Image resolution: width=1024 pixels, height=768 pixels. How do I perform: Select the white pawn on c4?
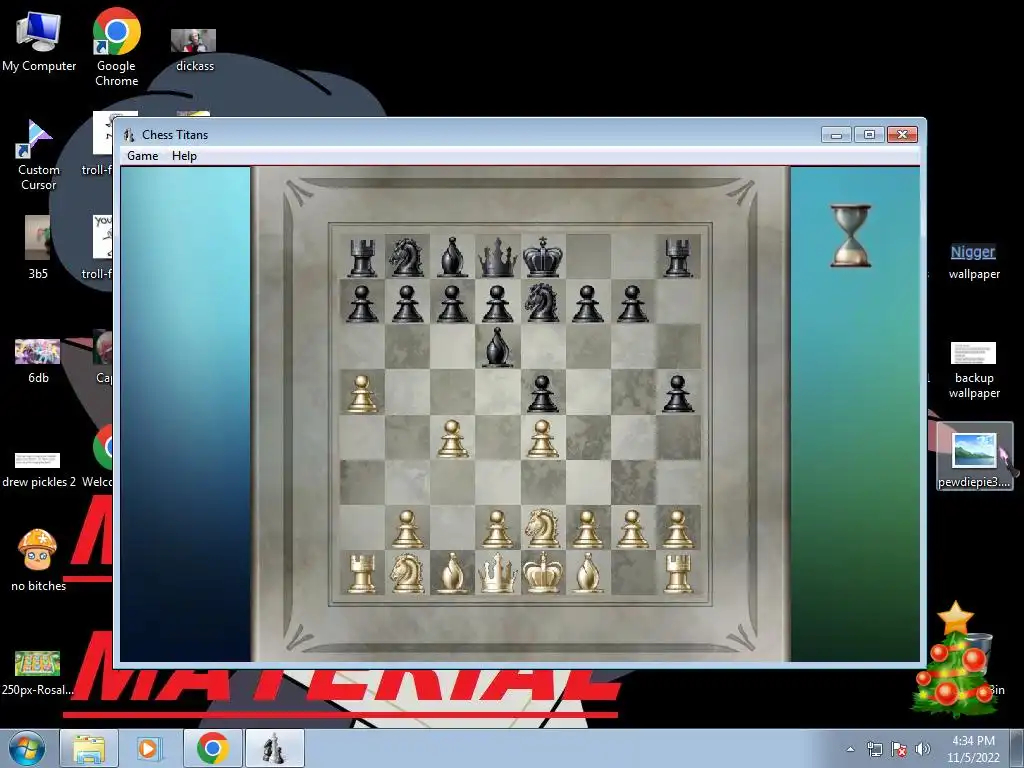pyautogui.click(x=453, y=438)
